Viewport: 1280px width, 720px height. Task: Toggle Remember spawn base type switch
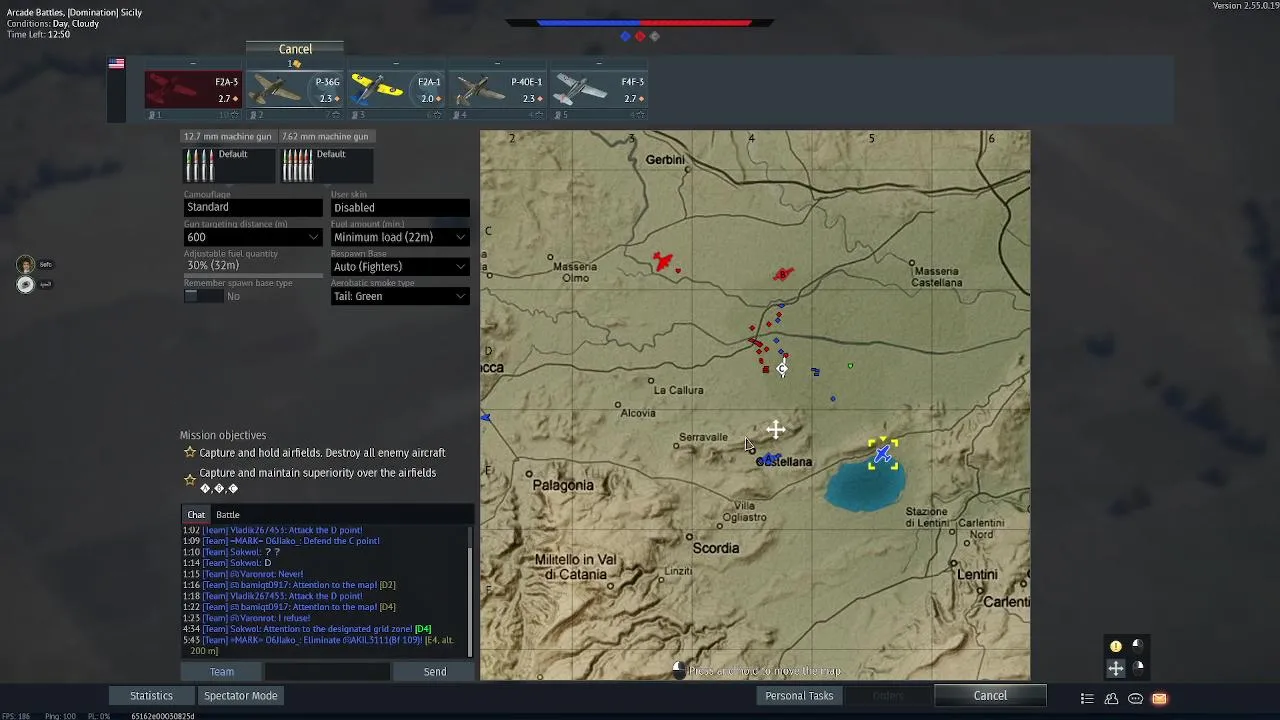point(204,296)
